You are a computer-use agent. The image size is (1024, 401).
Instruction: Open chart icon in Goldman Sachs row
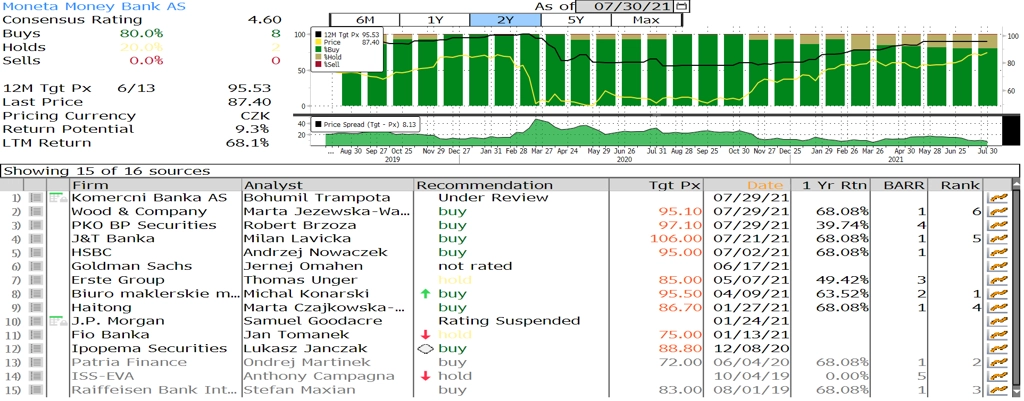pos(999,266)
